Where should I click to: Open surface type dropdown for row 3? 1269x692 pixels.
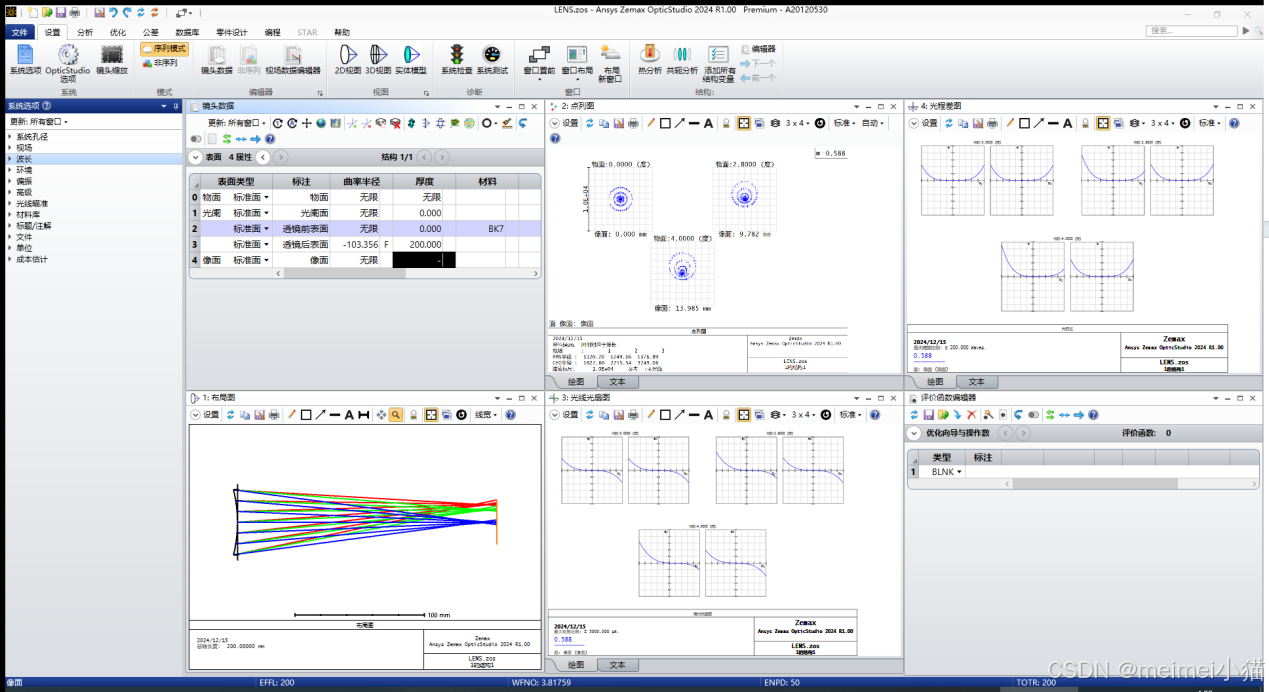[x=266, y=244]
